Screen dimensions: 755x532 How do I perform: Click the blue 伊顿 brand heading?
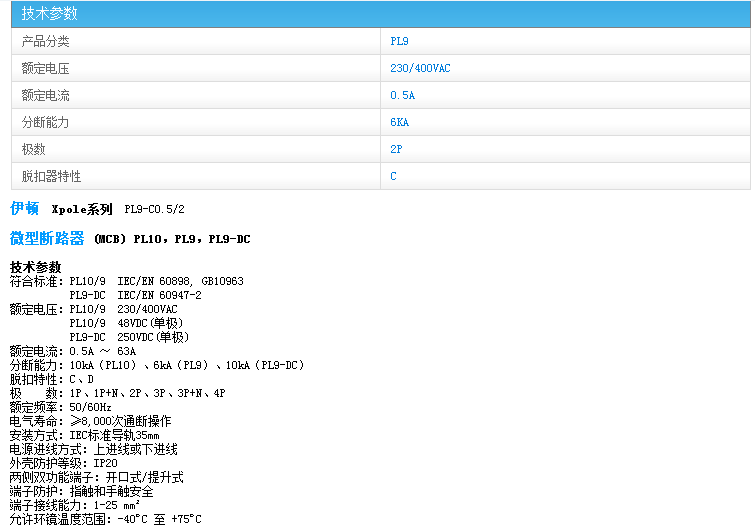pyautogui.click(x=25, y=209)
